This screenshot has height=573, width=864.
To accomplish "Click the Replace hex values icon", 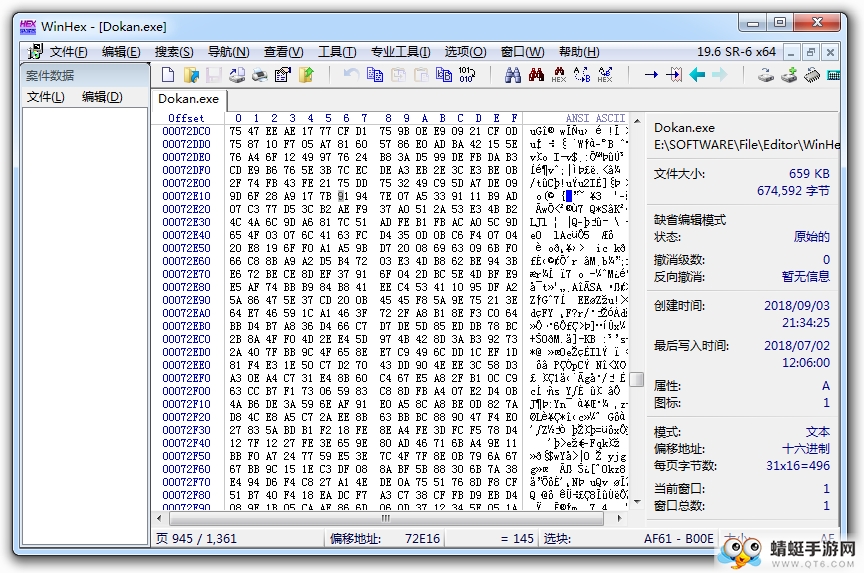I will pos(605,74).
